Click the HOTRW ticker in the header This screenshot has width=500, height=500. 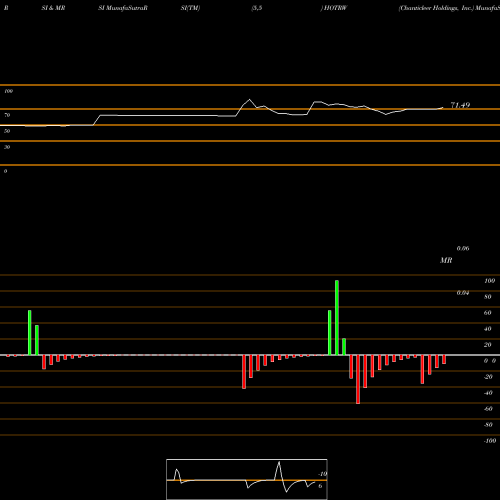click(335, 8)
